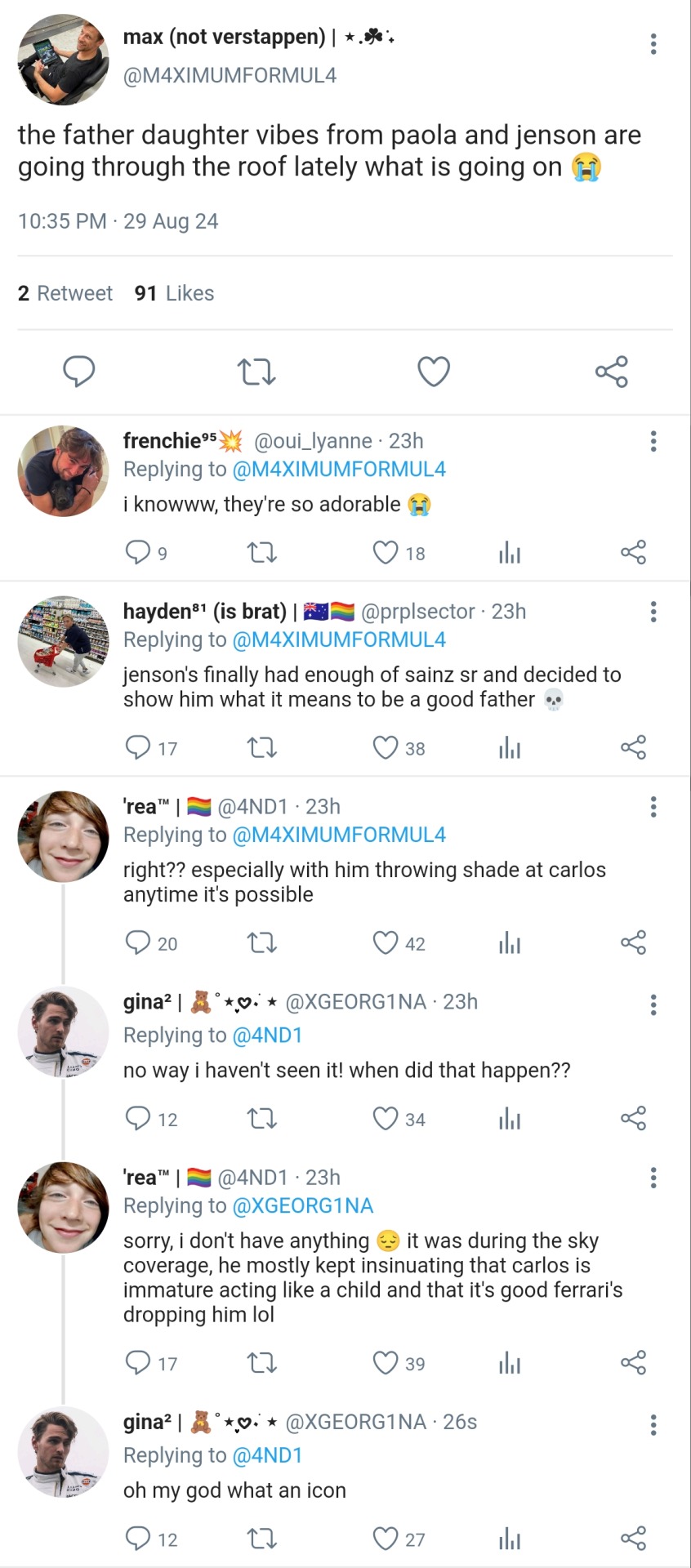Open more options on frenchie's reply
691x1568 pixels.
653,442
